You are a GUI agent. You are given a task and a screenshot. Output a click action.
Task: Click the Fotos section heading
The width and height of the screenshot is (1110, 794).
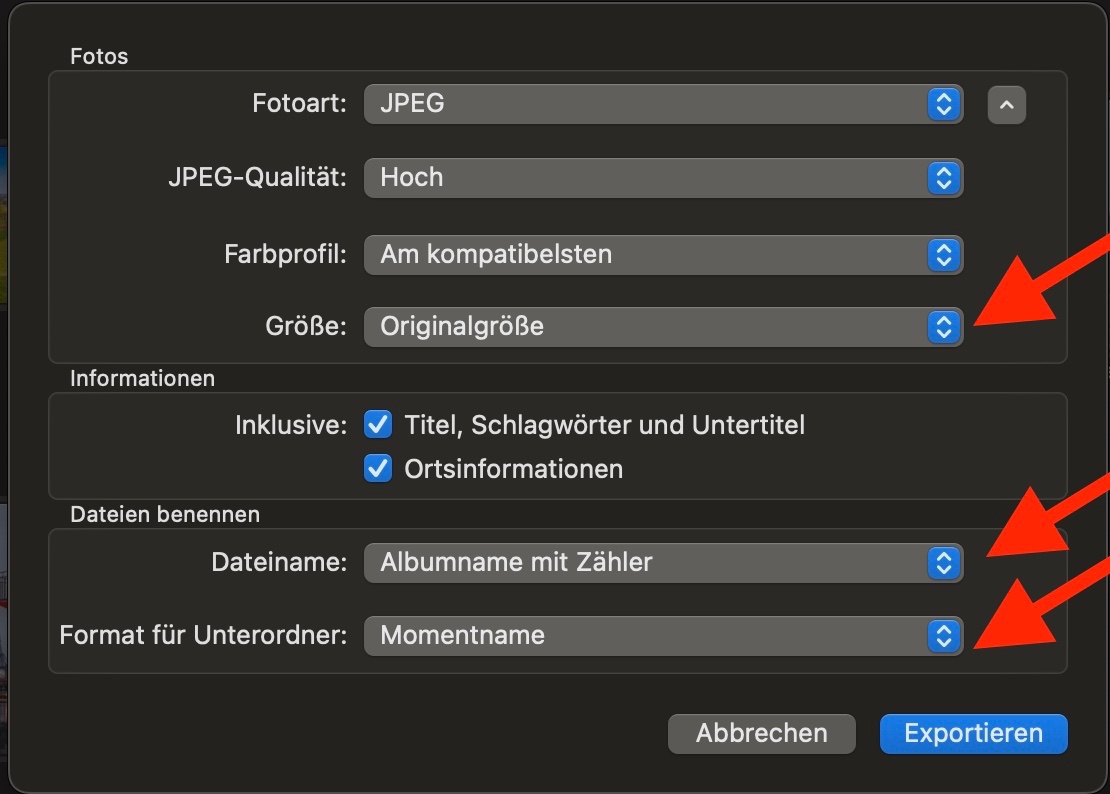tap(99, 56)
